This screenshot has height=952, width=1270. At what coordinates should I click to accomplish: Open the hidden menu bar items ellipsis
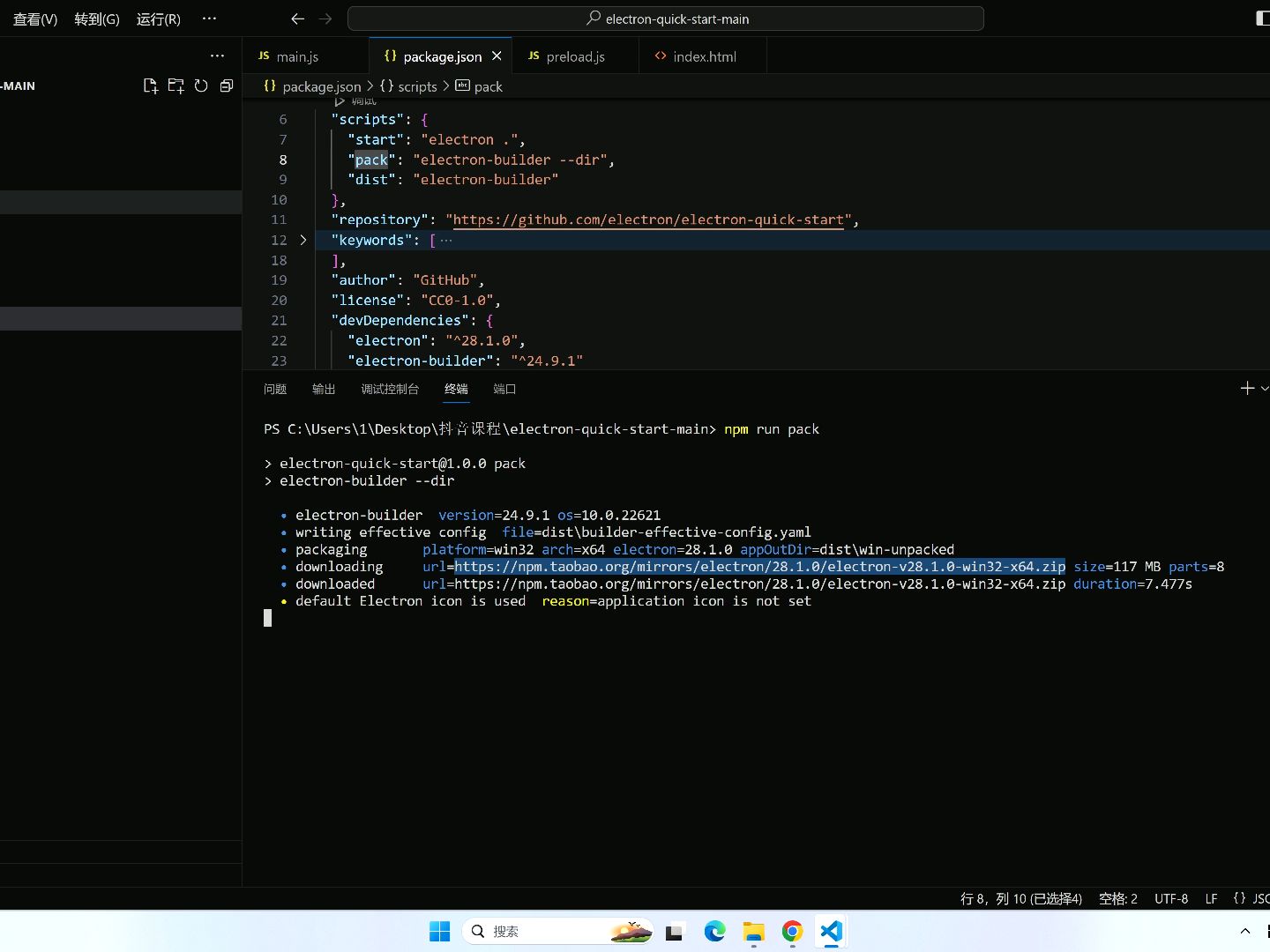[x=209, y=19]
